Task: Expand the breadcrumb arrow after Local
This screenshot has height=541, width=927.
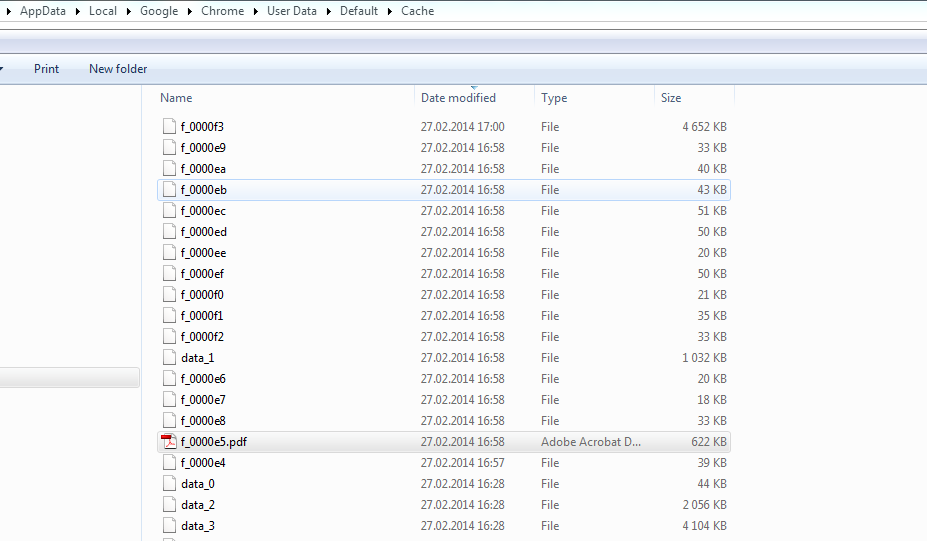Action: coord(128,11)
